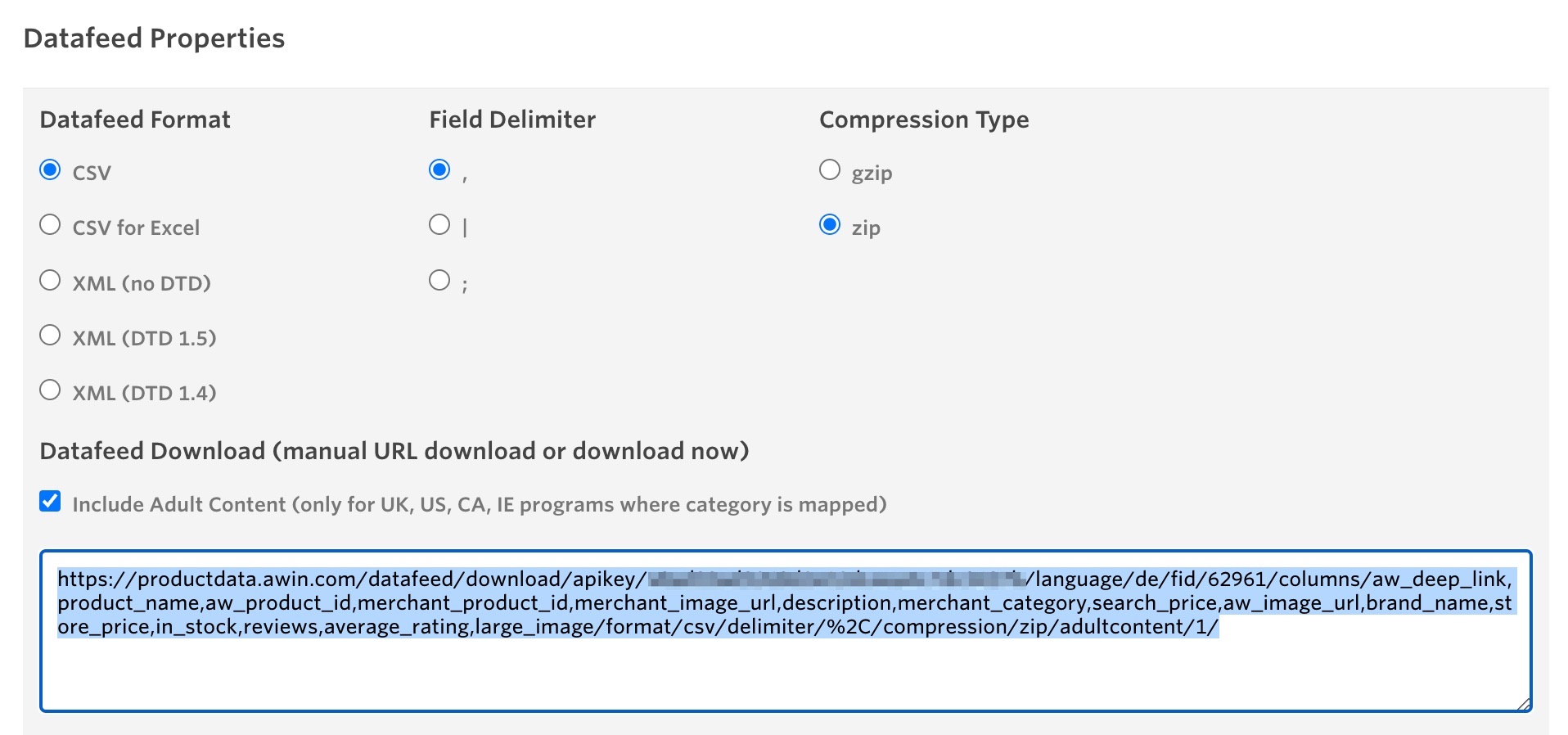This screenshot has height=735, width=1568.
Task: Enable the Include Adult Content setting
Action: (50, 503)
